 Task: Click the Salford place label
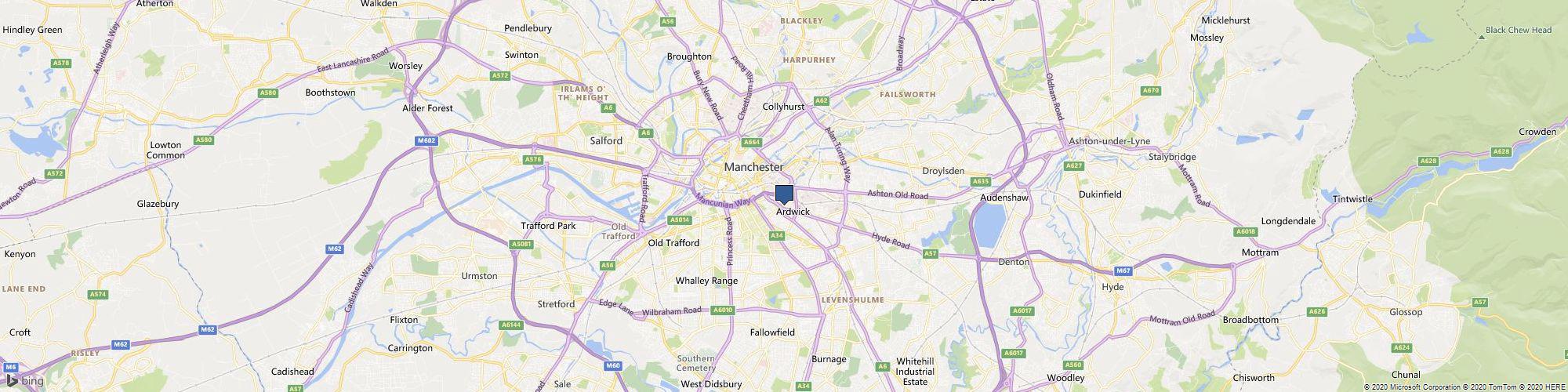[x=606, y=141]
